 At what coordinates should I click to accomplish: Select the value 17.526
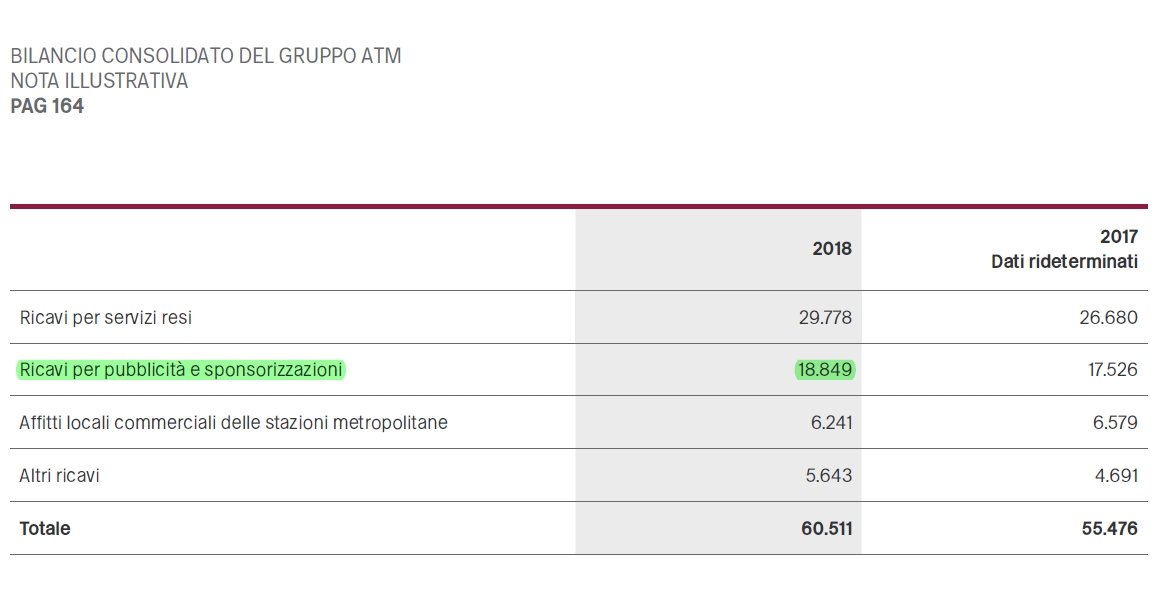[x=1112, y=370]
